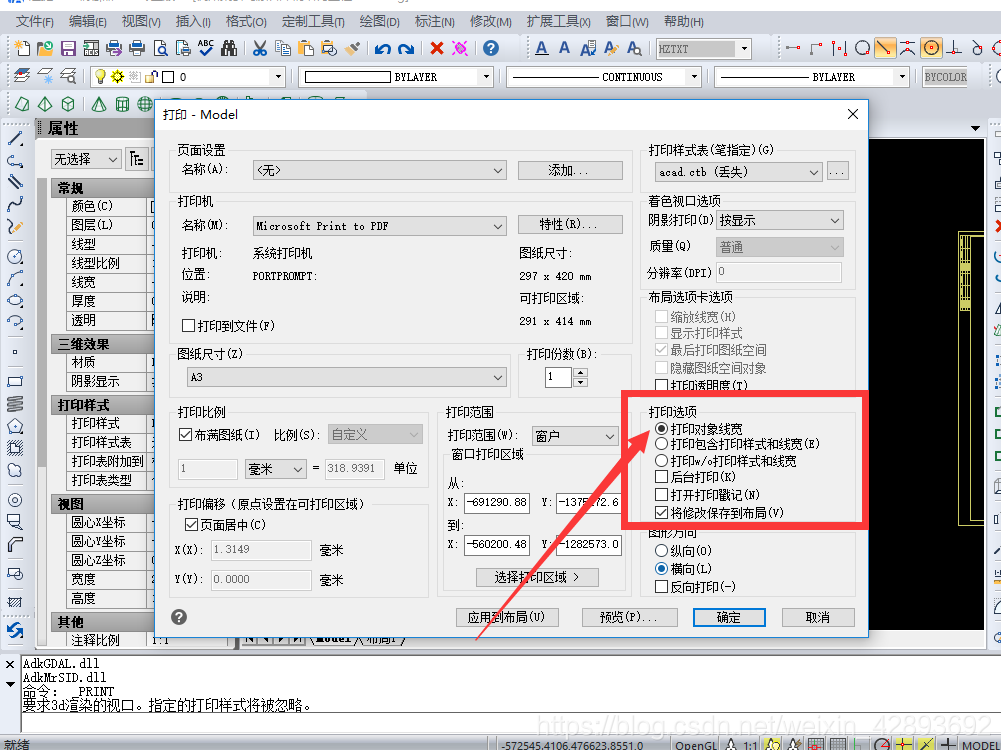The width and height of the screenshot is (1001, 750).
Task: Open 无选择 dropdown in Properties panel
Action: (x=86, y=159)
